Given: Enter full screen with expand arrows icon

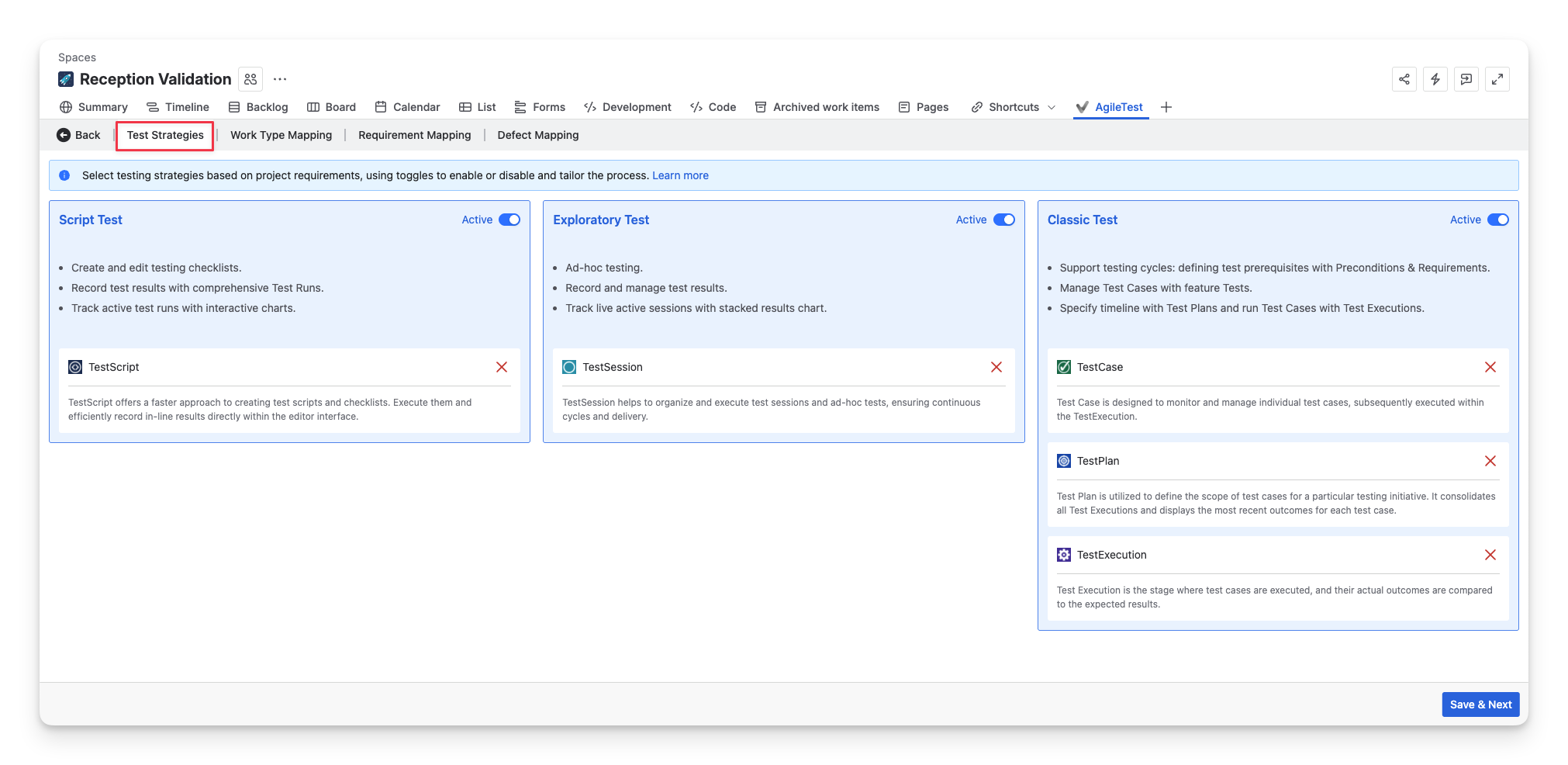Looking at the screenshot, I should click(1497, 79).
